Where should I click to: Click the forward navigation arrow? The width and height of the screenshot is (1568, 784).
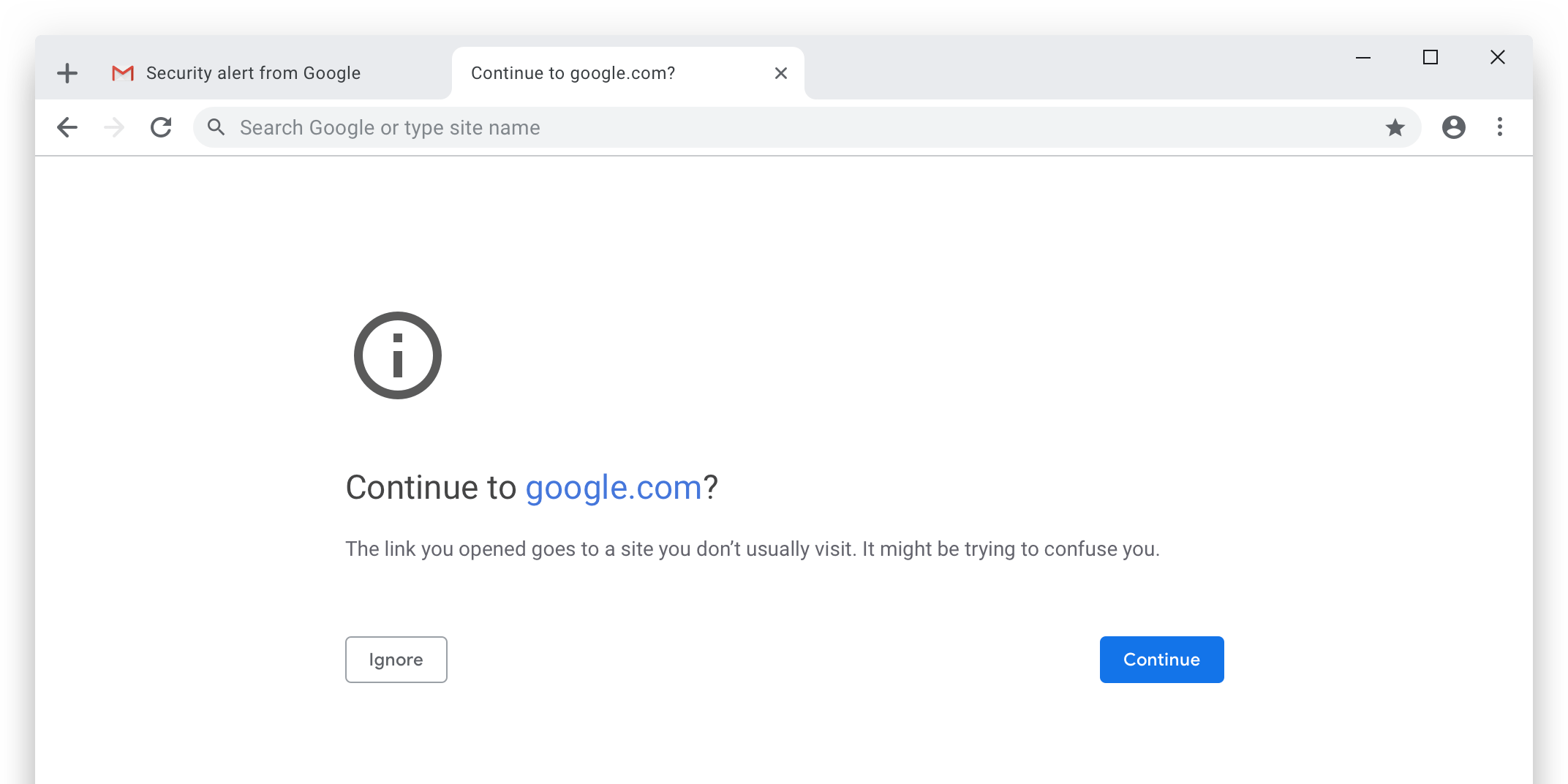[114, 127]
